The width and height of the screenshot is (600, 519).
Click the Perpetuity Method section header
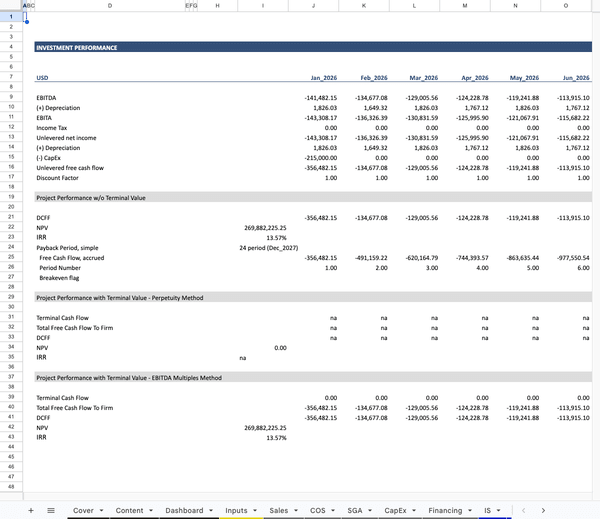[x=120, y=298]
